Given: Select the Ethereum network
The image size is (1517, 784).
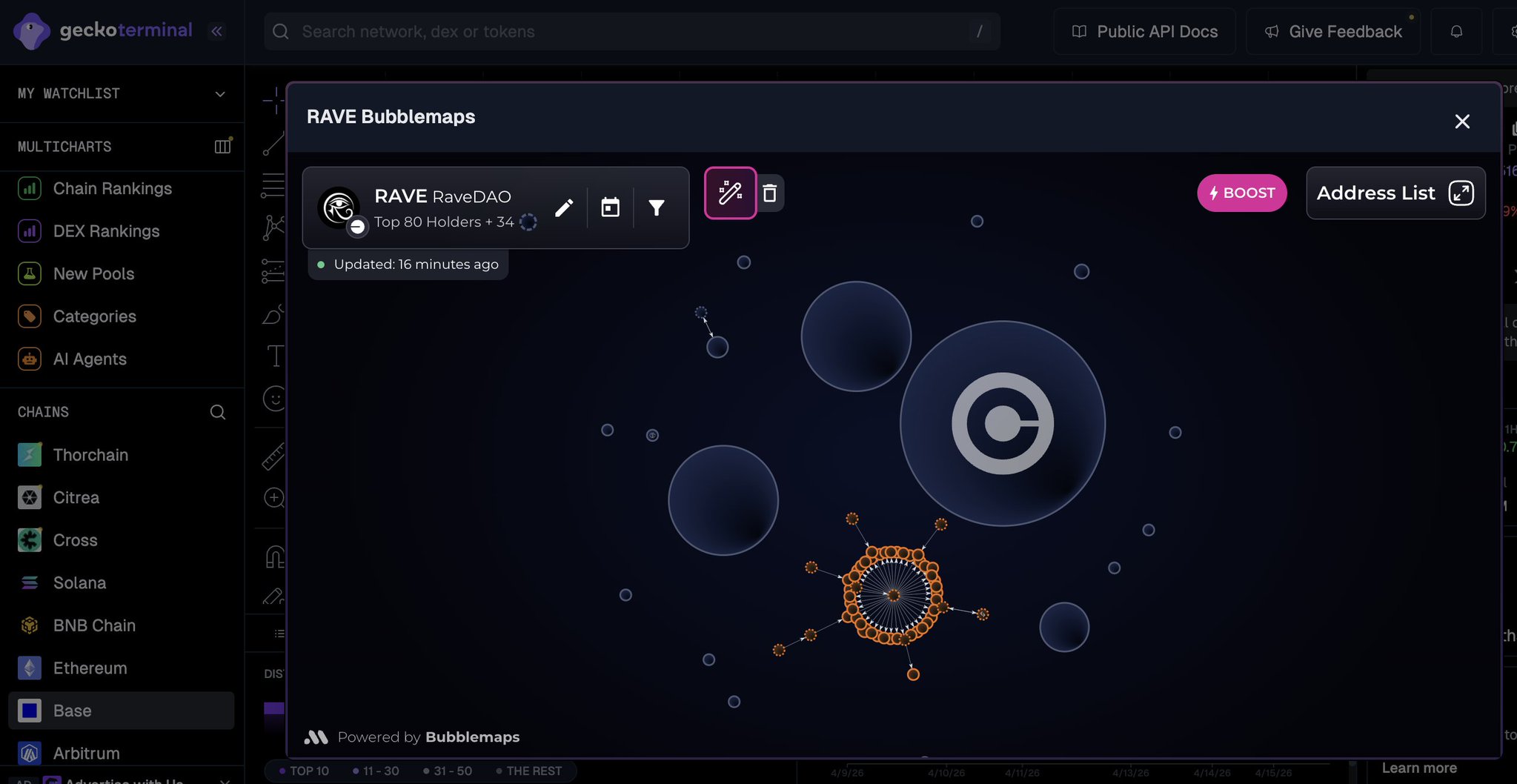Looking at the screenshot, I should 122,668.
